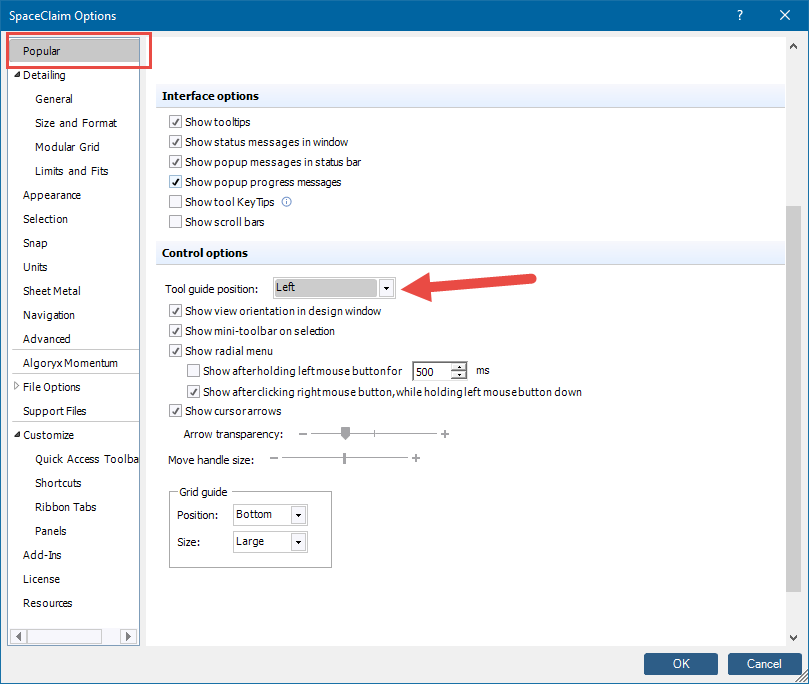The width and height of the screenshot is (809, 684).
Task: Close the SpaceClaim Options dialog
Action: [785, 15]
